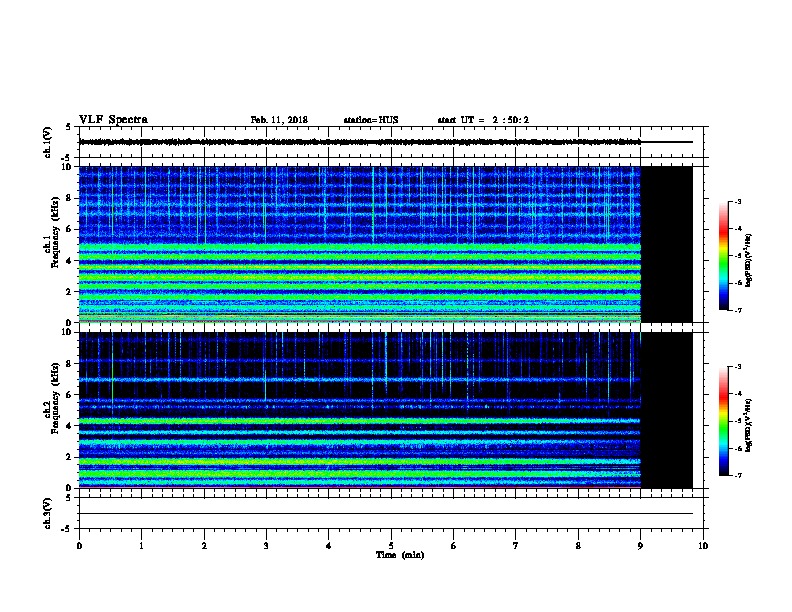Select the ch.2 Frequency (kHz) axis label

point(51,398)
